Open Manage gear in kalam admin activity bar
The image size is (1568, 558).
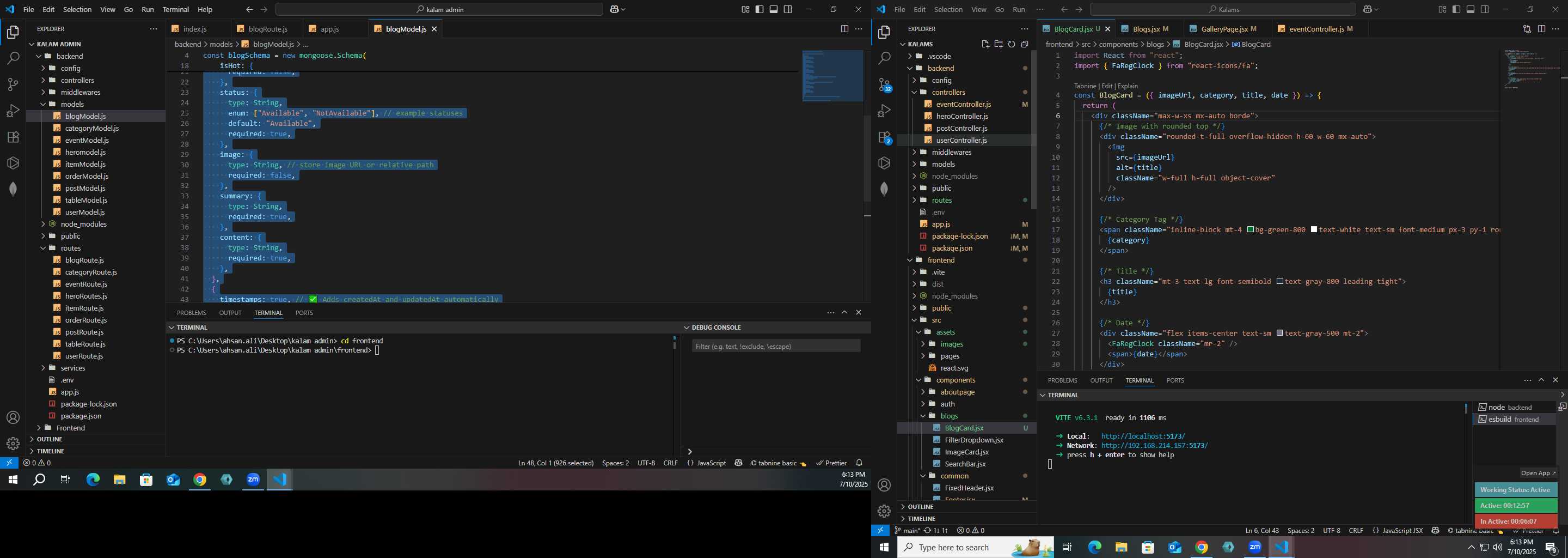tap(13, 444)
